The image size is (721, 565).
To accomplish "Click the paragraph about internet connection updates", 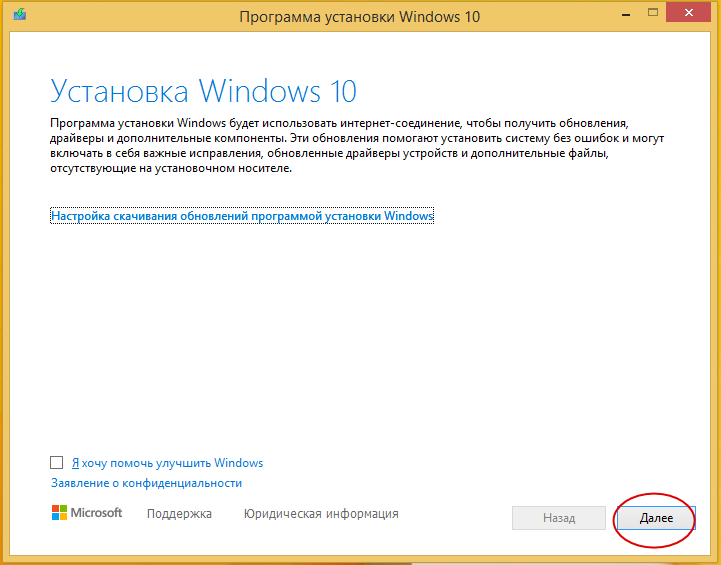I will [357, 146].
